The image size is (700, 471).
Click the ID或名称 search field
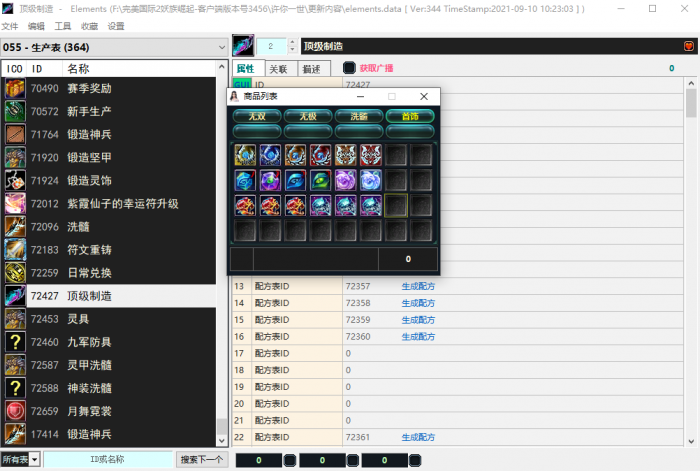tap(108, 459)
